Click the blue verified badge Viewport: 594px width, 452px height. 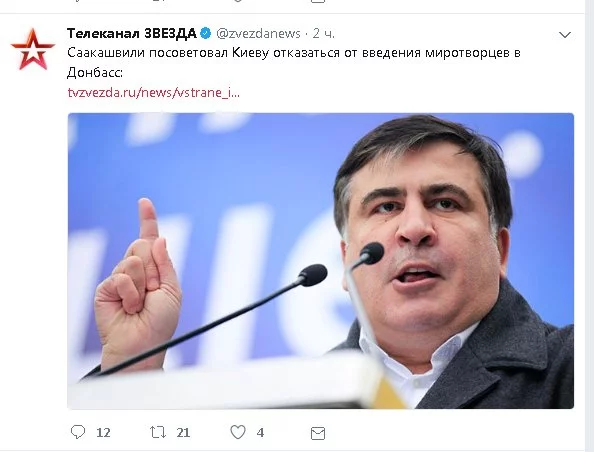(206, 33)
